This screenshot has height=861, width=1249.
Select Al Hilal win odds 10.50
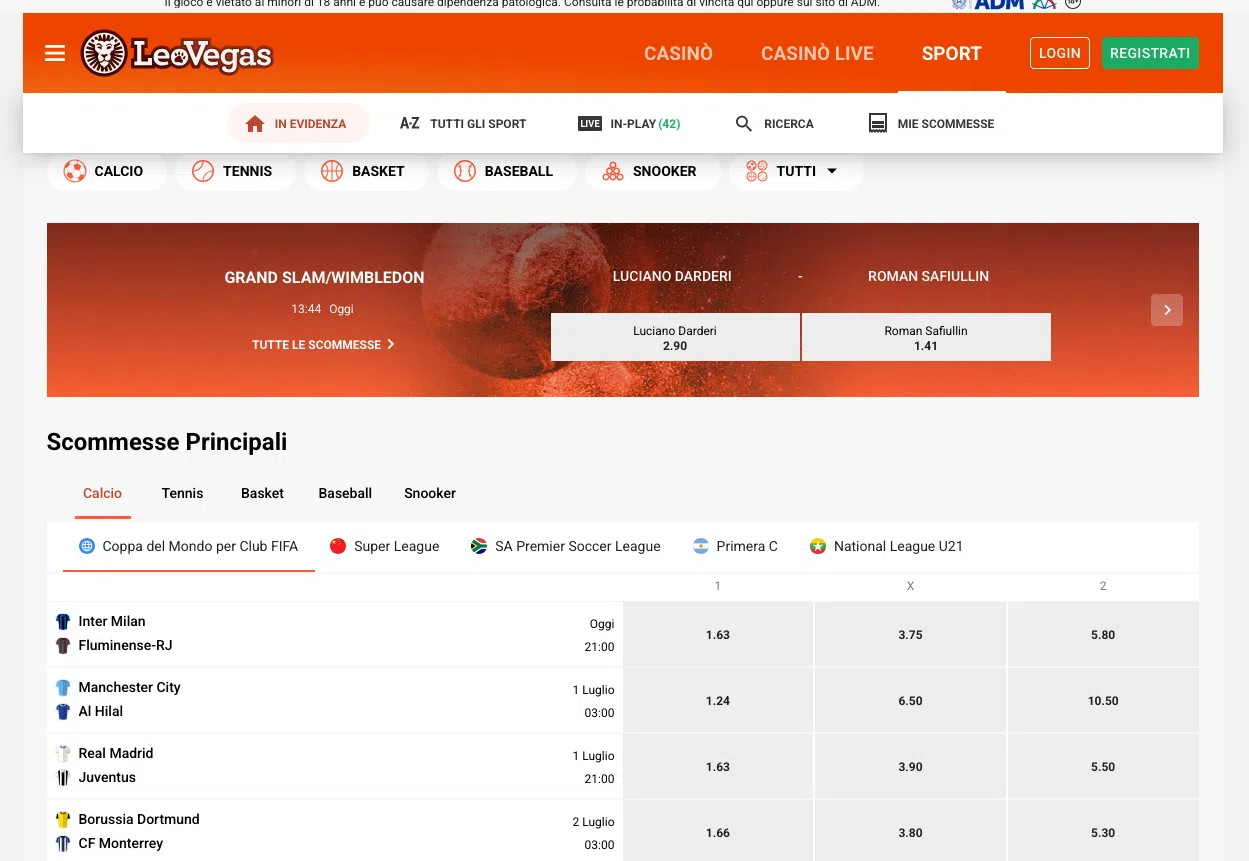(1103, 700)
